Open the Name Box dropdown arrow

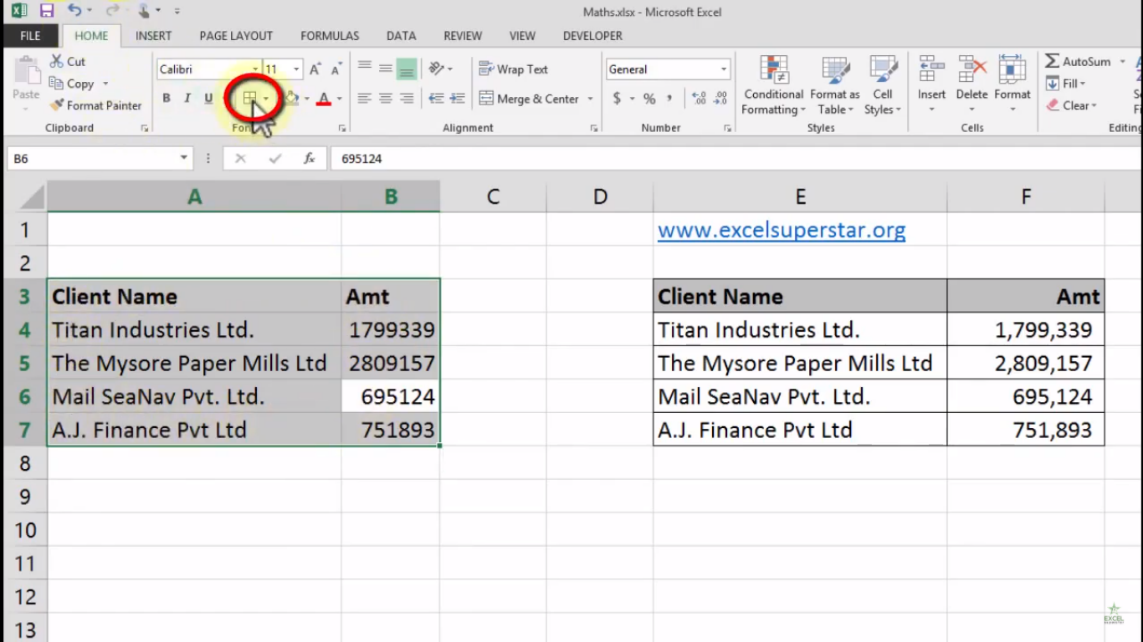click(x=184, y=158)
